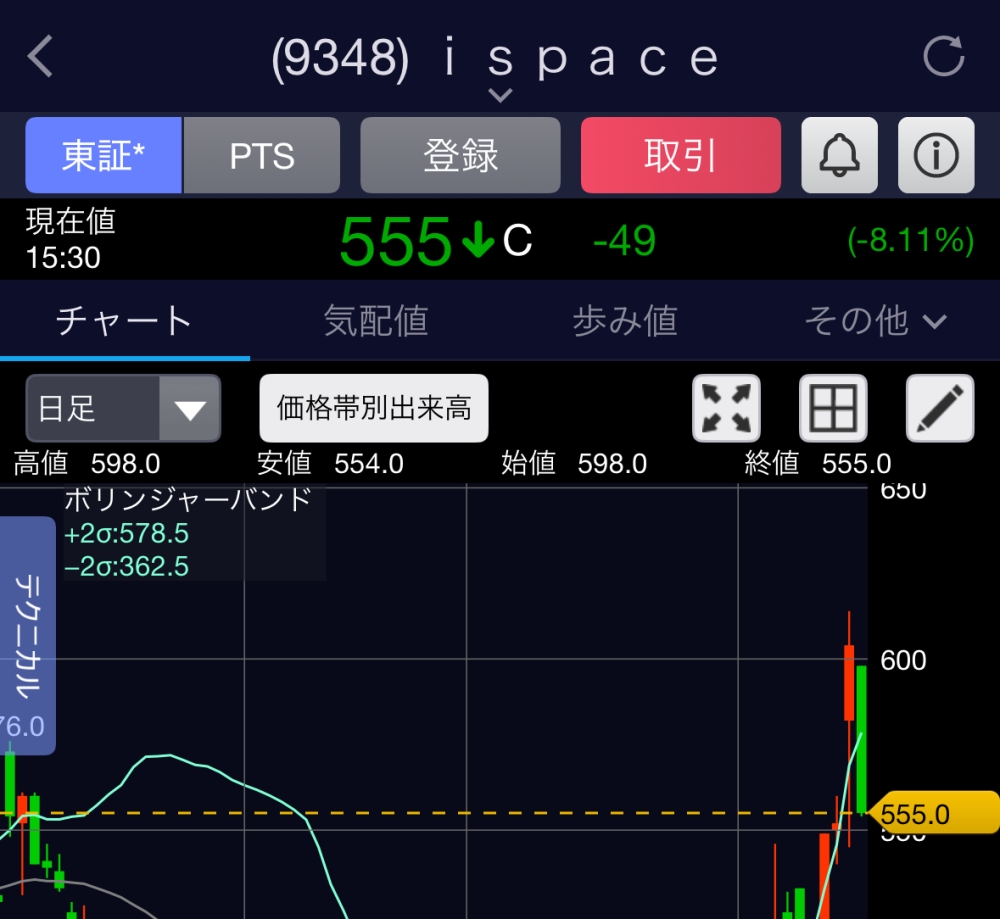Switch market to PTS
The image size is (1000, 919).
[x=262, y=155]
